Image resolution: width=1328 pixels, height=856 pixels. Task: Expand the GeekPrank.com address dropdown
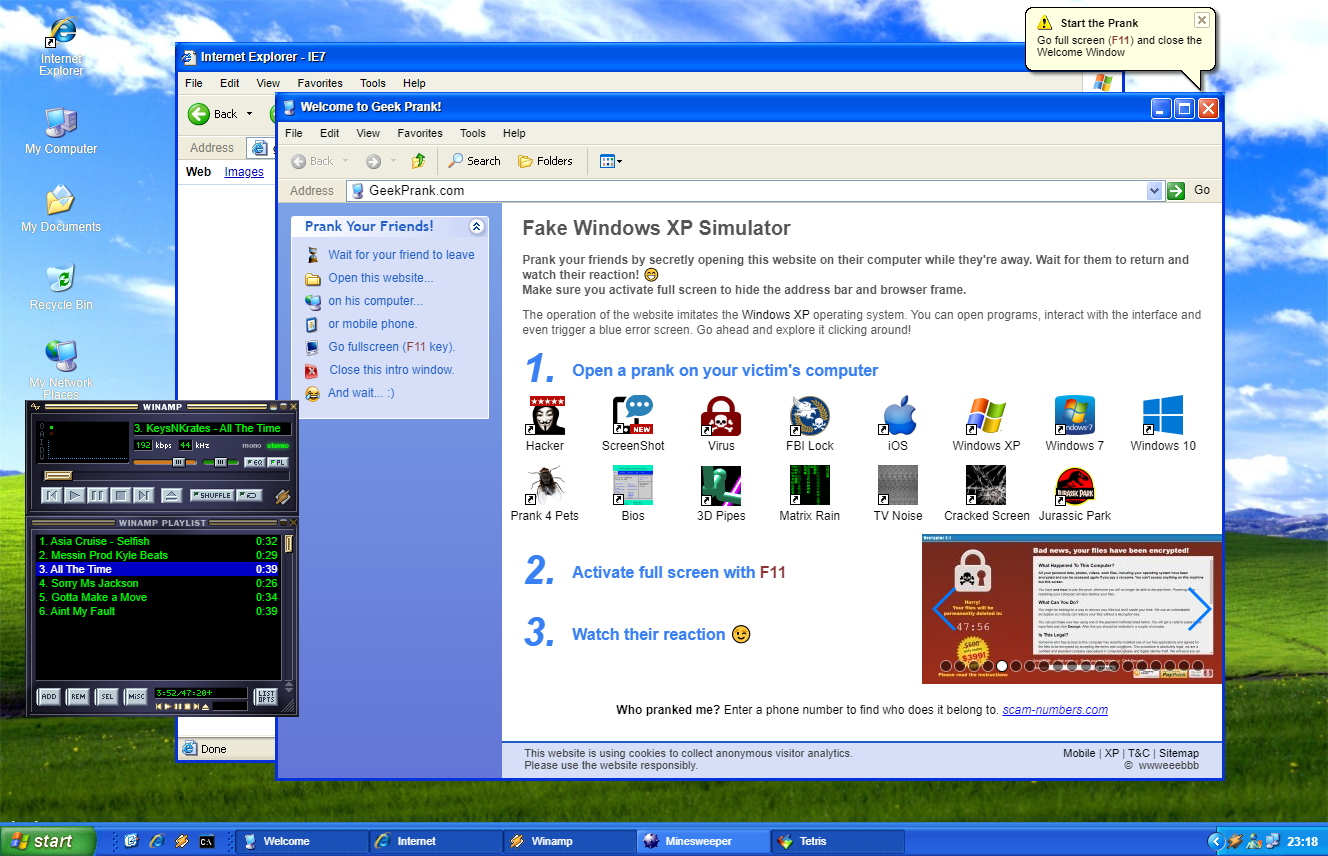[1155, 190]
